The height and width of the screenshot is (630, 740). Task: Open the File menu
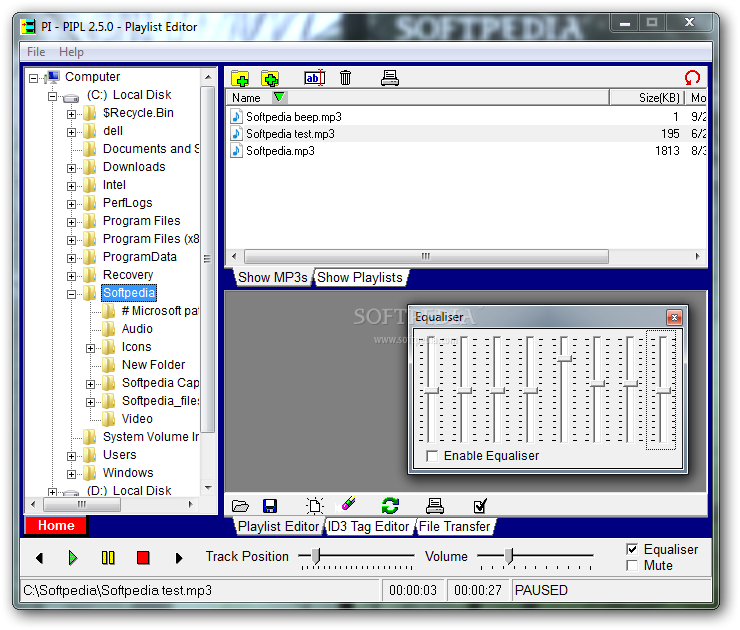[36, 51]
